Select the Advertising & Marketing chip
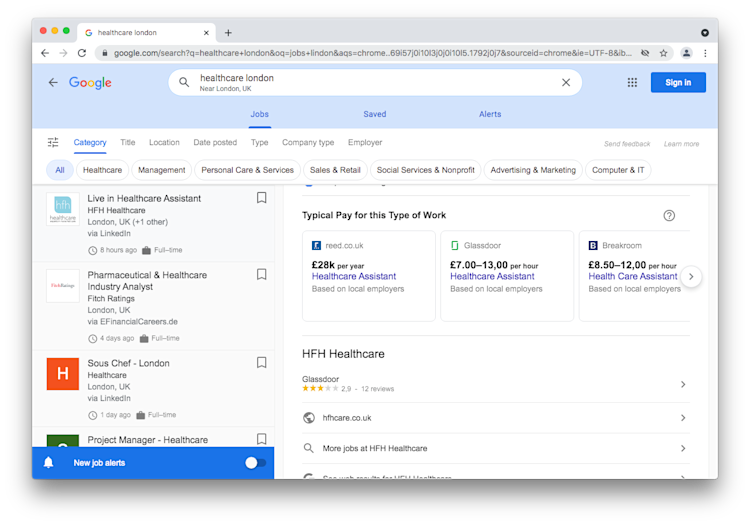Viewport: 750px width, 525px height. [533, 170]
